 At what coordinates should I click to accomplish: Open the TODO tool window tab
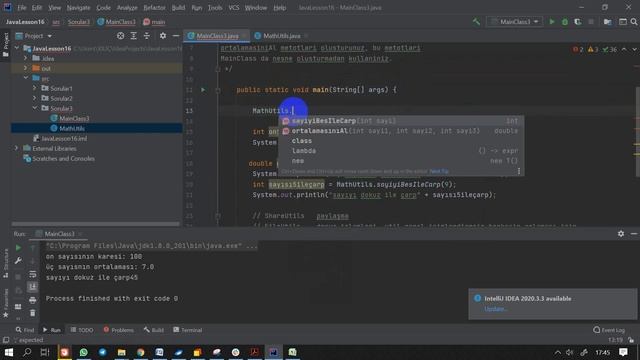pos(82,330)
